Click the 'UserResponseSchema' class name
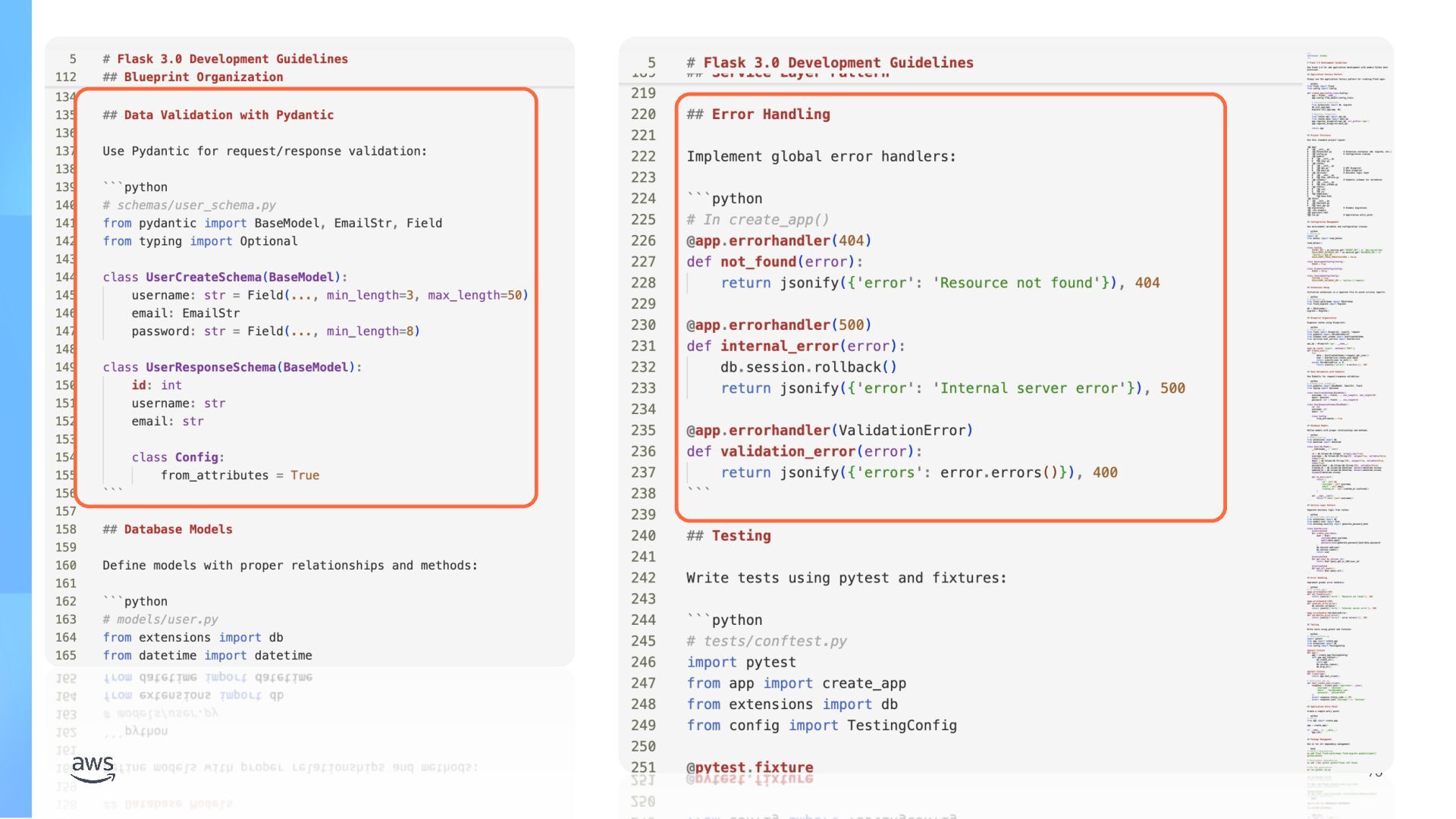Viewport: 1456px width, 819px height. point(211,368)
